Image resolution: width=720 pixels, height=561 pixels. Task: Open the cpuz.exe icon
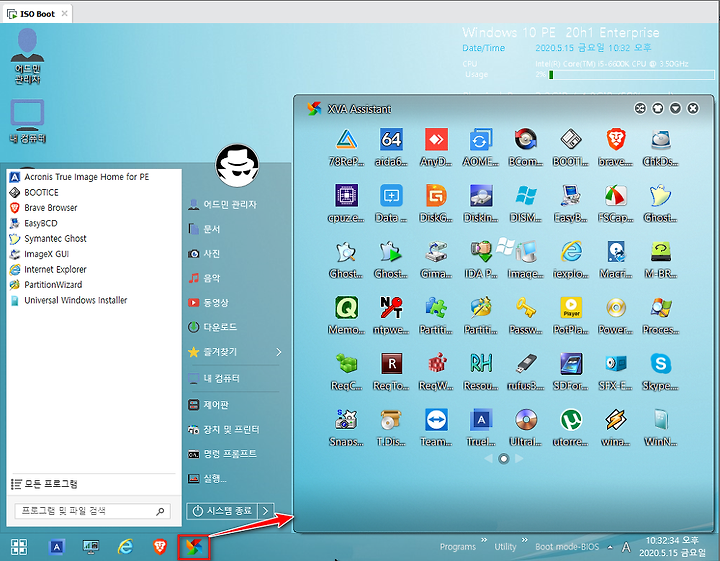pos(347,196)
